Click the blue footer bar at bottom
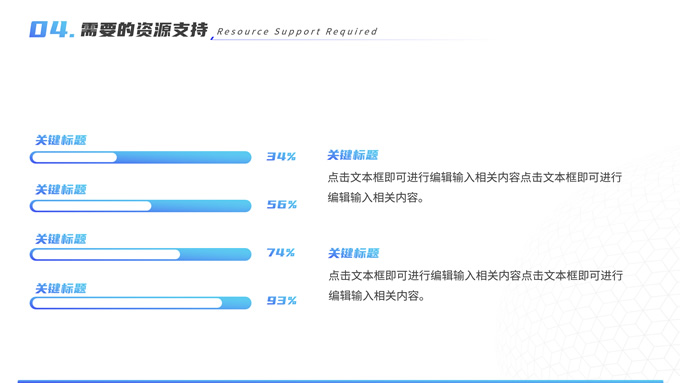The height and width of the screenshot is (383, 680). pos(340,381)
